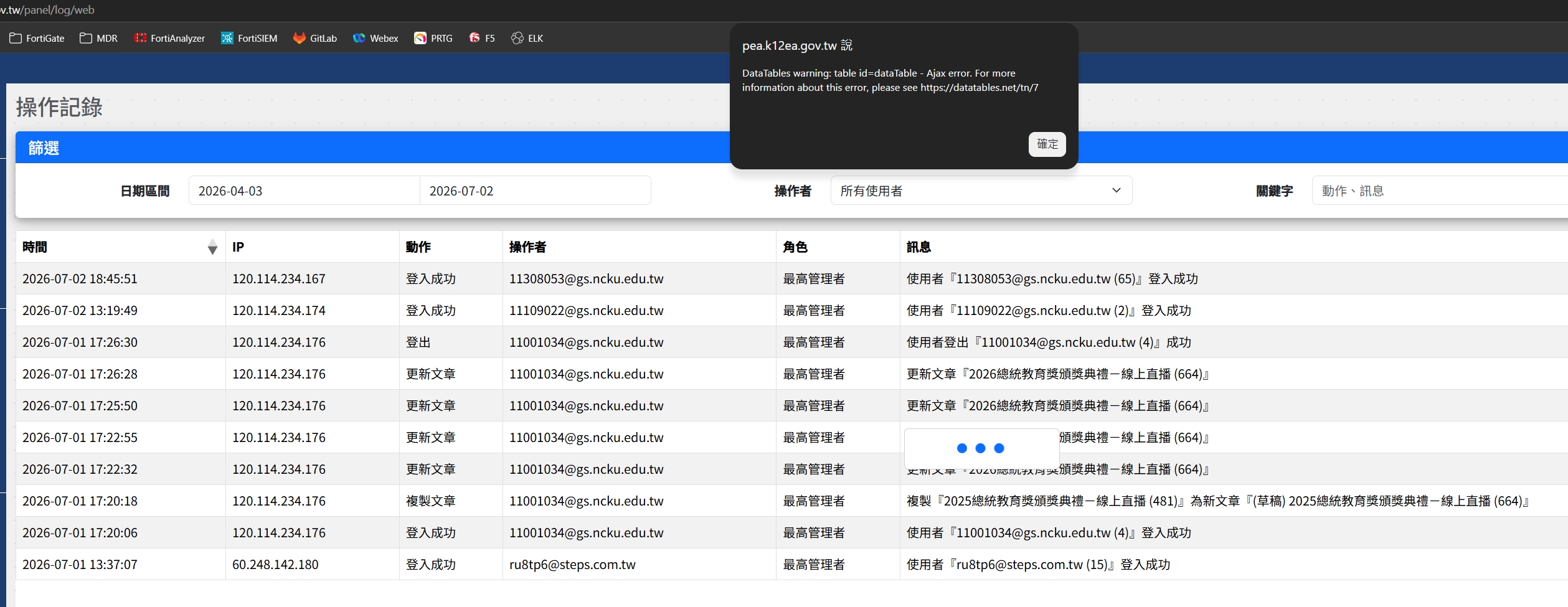Click 登入成功 in the 18:45:51 row
Viewport: 1568px width, 607px height.
[431, 279]
